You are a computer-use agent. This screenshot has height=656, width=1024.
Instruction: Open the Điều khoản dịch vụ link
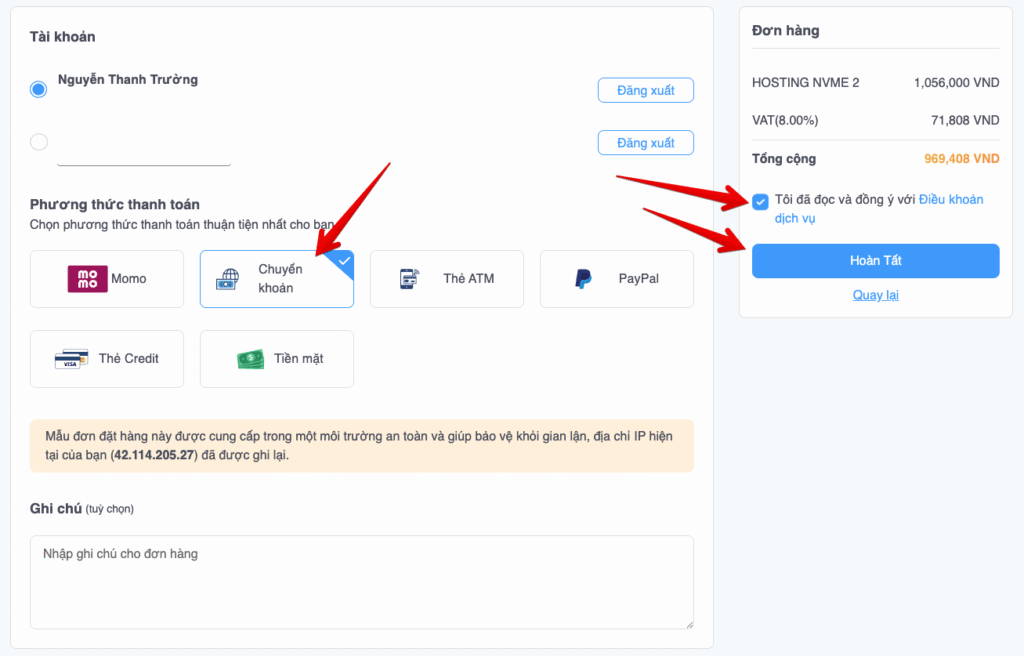click(x=957, y=199)
